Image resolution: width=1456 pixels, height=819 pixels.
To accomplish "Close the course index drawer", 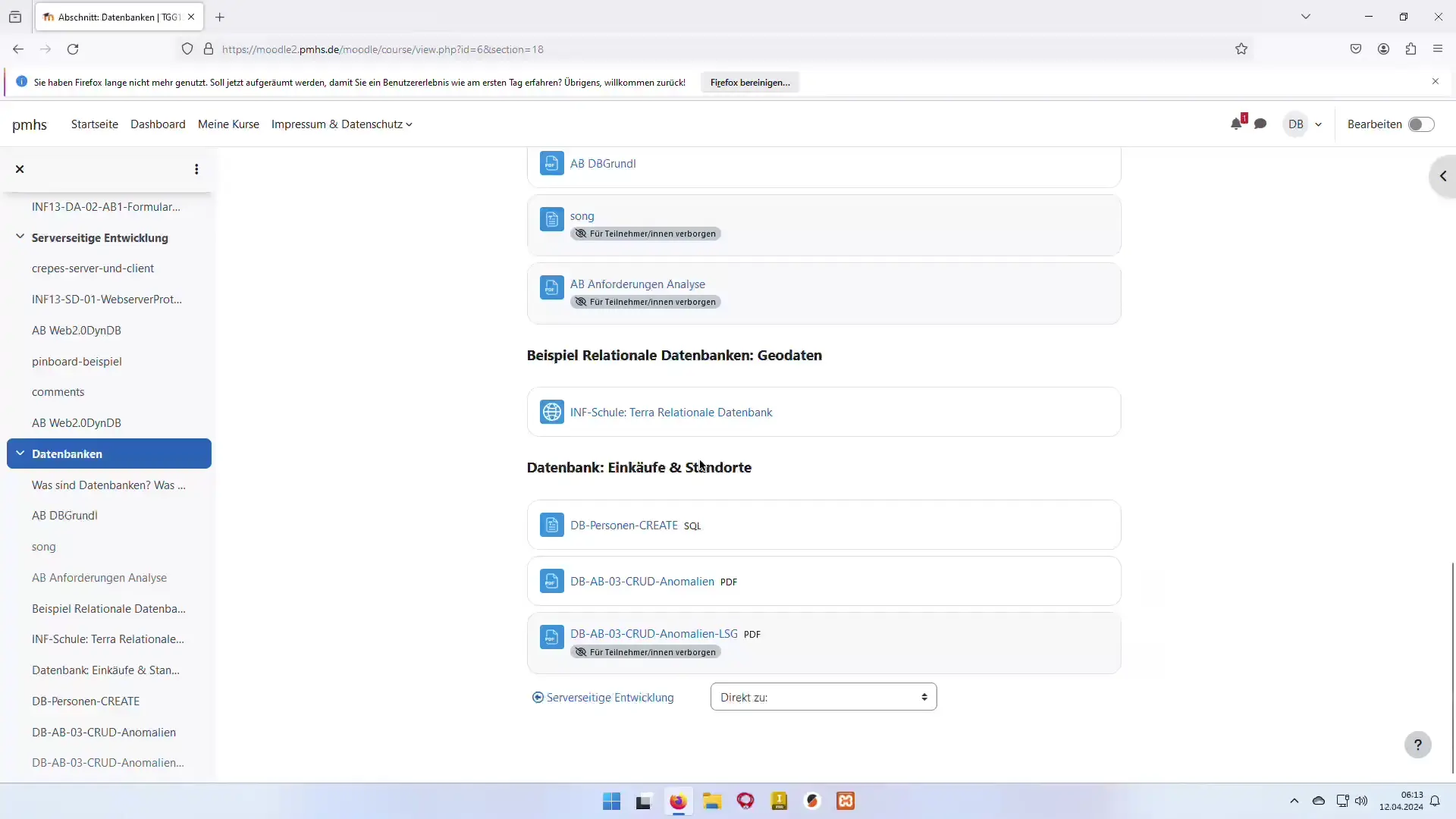I will (20, 169).
